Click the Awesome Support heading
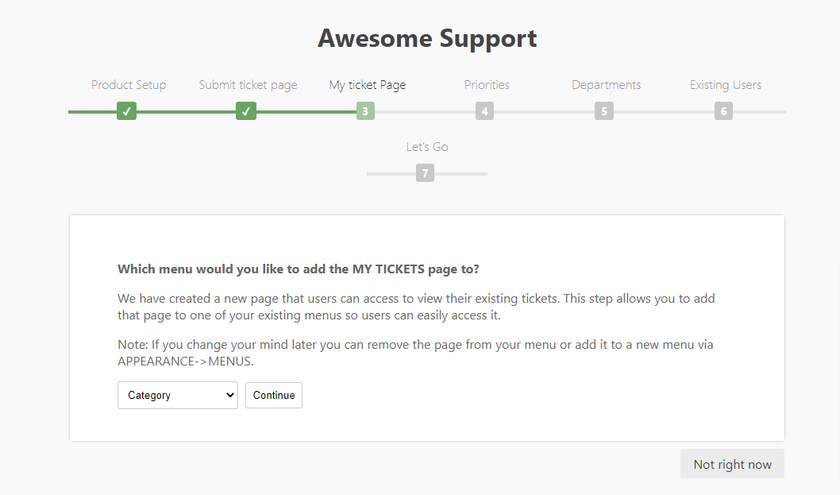840x495 pixels. pyautogui.click(x=427, y=39)
